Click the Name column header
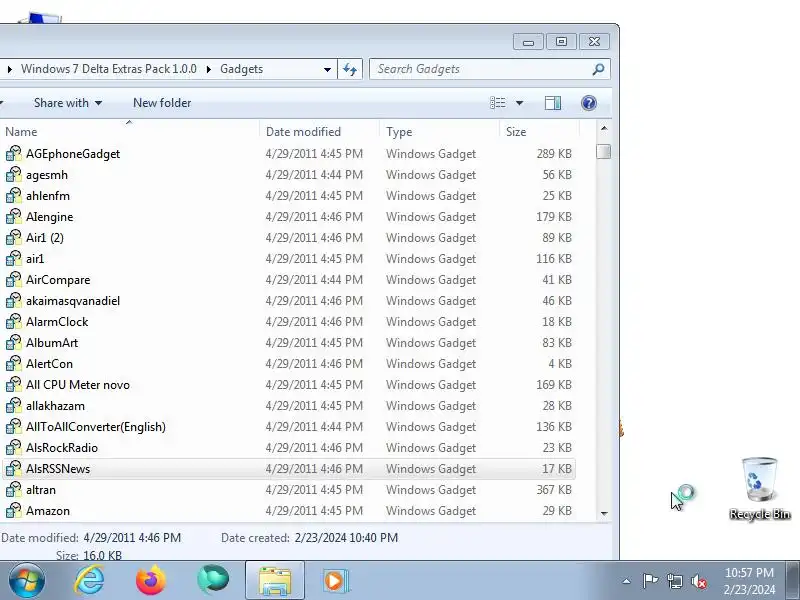This screenshot has height=600, width=800. click(131, 132)
